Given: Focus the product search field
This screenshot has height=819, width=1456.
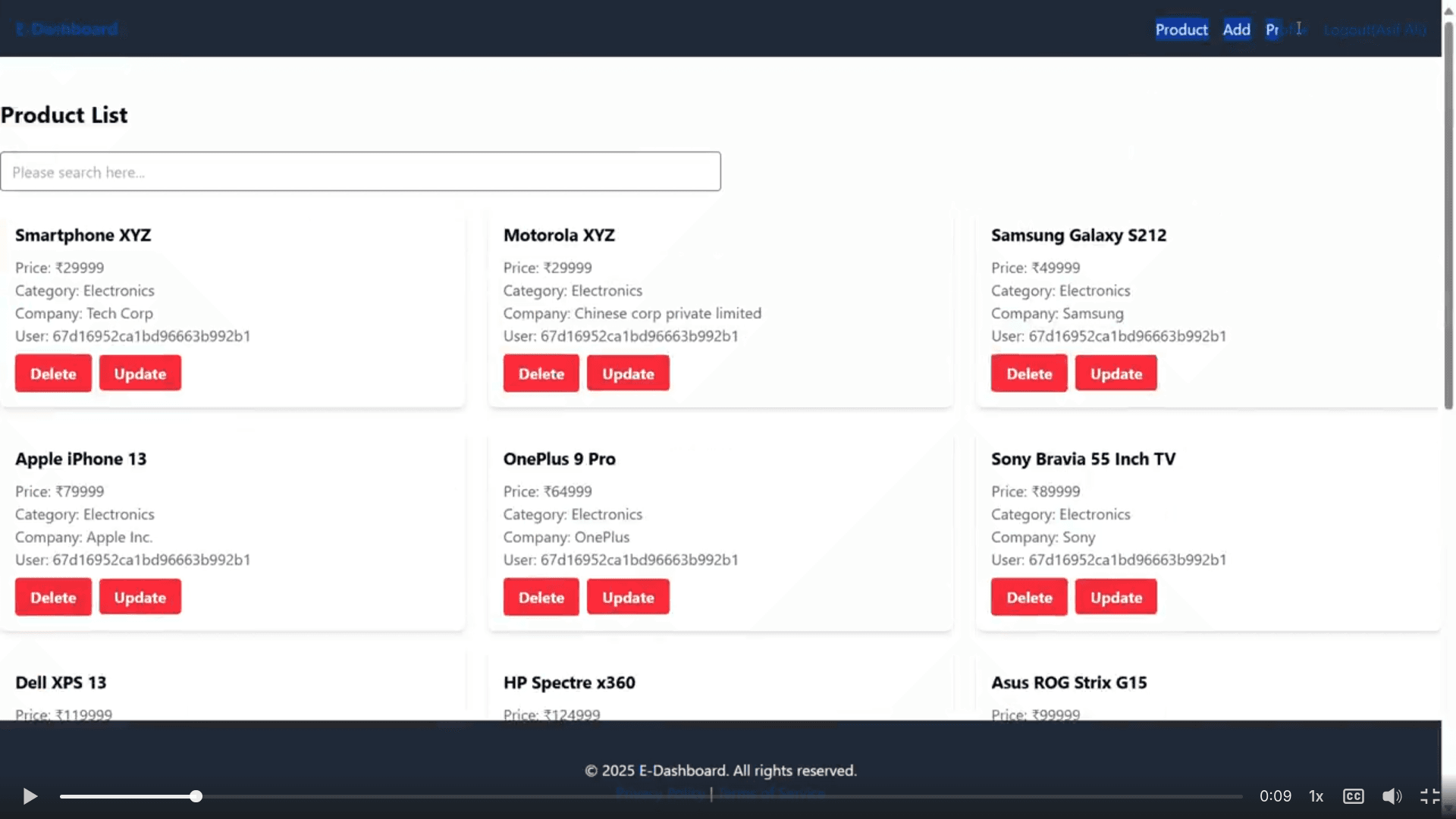Looking at the screenshot, I should [x=360, y=171].
